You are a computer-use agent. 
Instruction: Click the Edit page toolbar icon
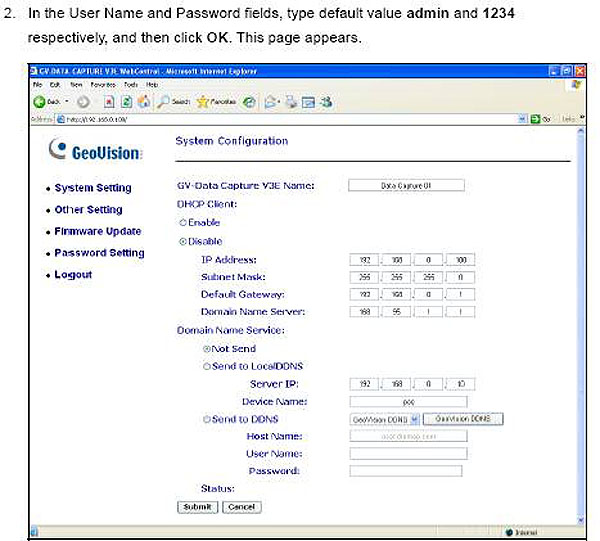point(308,102)
